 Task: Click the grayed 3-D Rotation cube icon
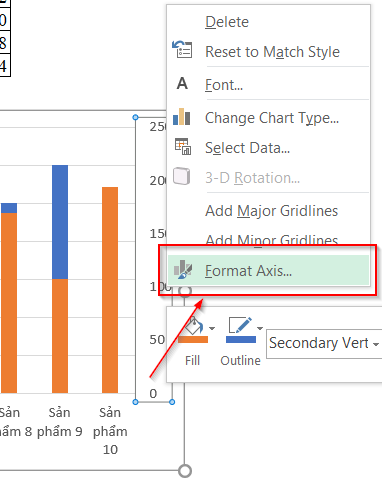point(182,176)
